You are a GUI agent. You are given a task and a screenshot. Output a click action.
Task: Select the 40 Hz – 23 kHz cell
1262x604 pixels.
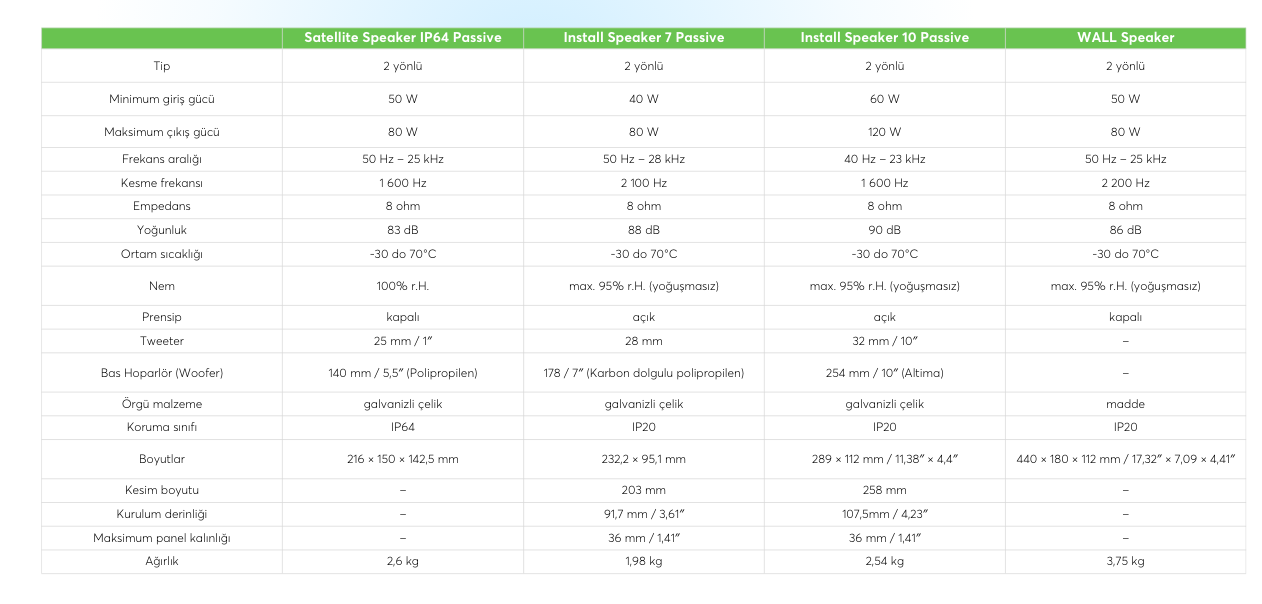click(884, 159)
